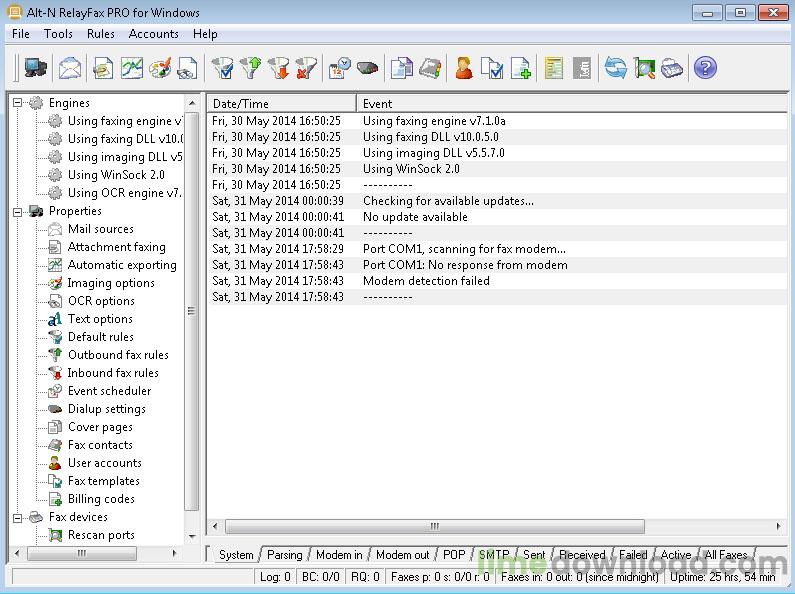Select the 'Modem detection failed' log row

(x=497, y=281)
